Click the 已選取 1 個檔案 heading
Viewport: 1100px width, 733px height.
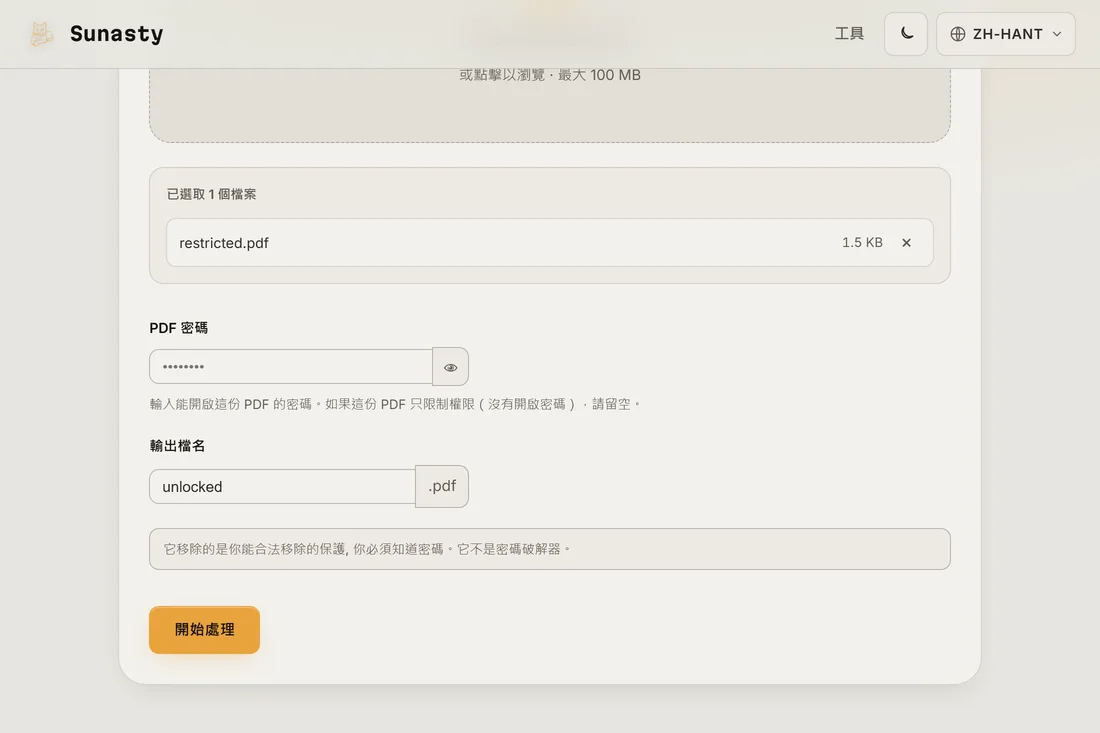211,194
